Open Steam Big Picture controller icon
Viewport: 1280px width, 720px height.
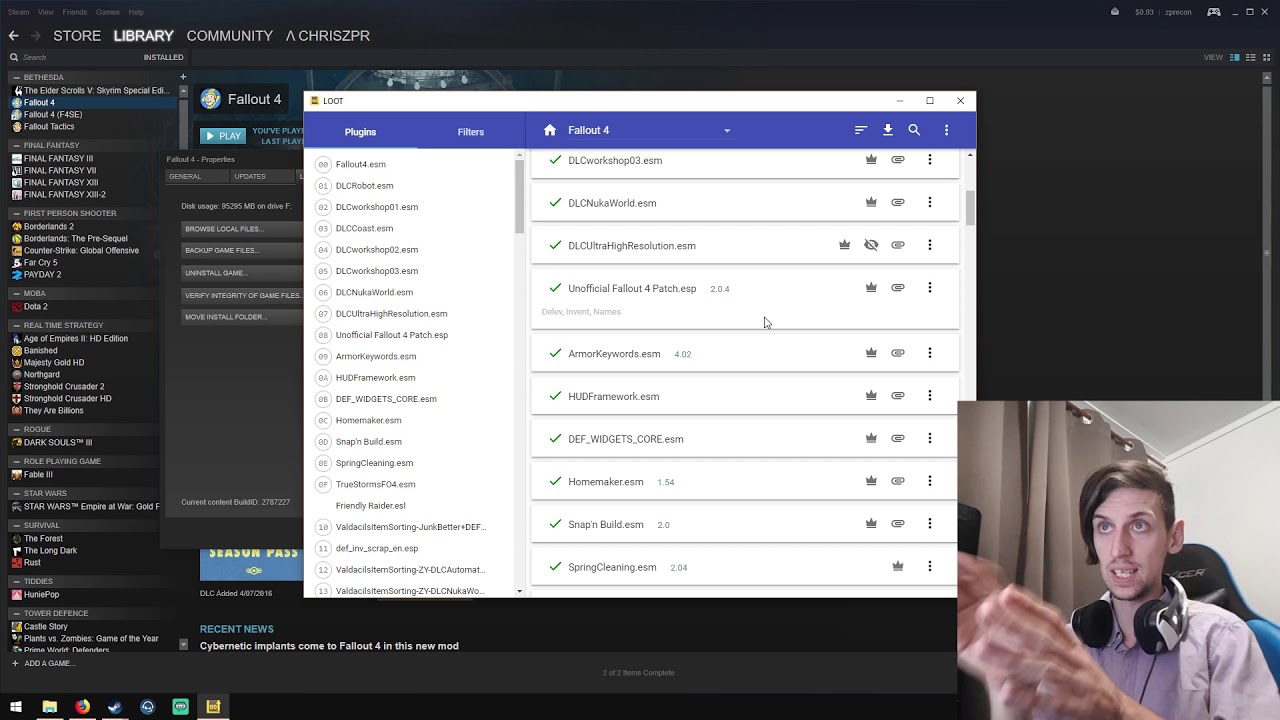click(x=1213, y=12)
